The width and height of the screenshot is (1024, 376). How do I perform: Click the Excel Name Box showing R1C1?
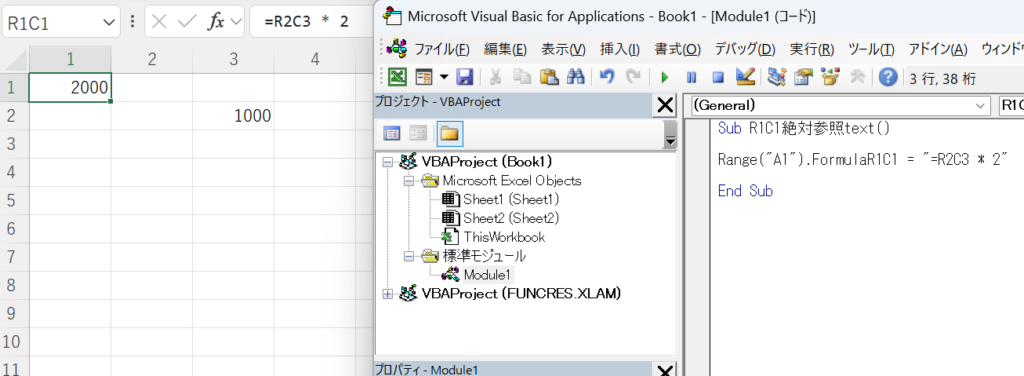[x=52, y=22]
